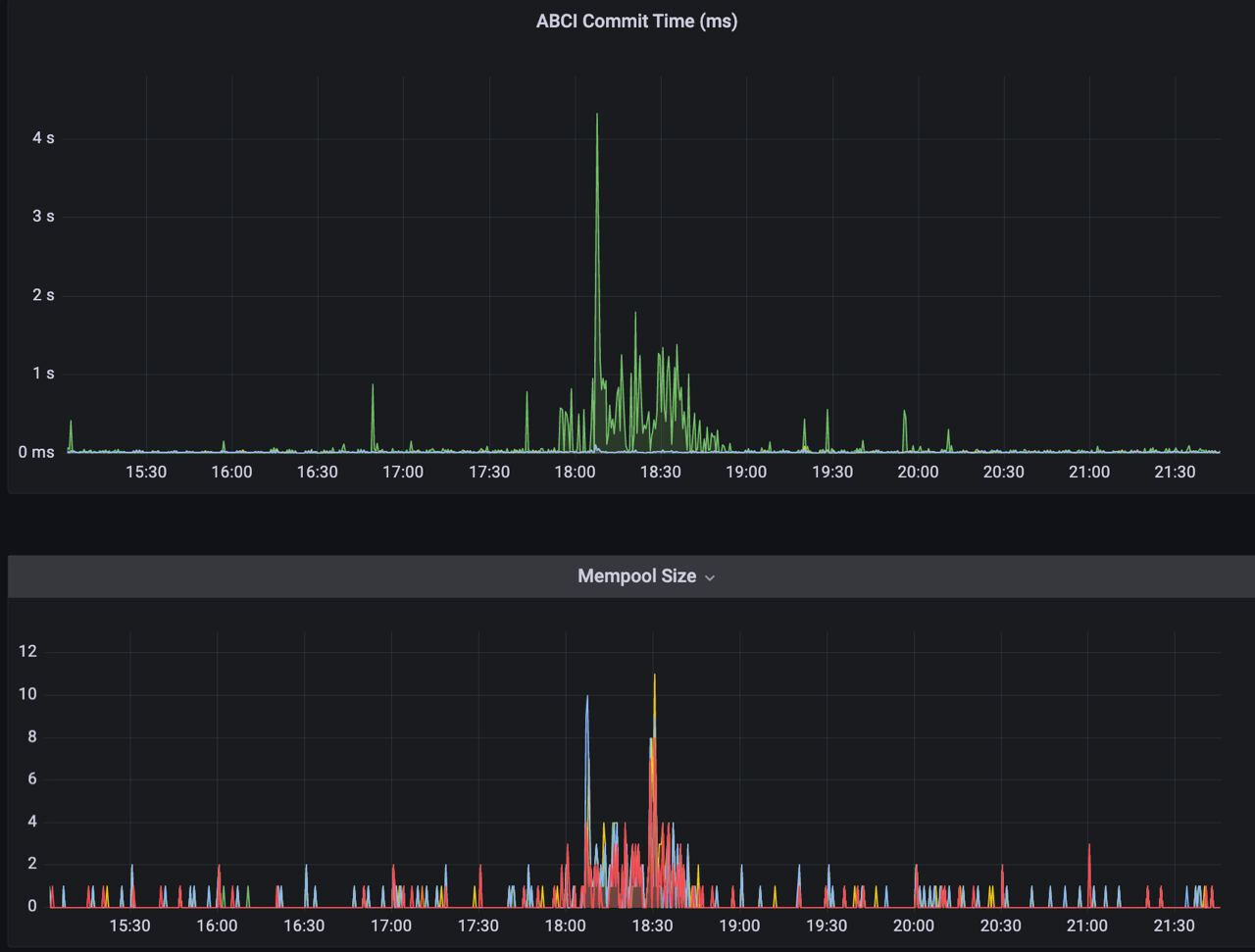Click the 2 s y-axis label

pos(43,295)
